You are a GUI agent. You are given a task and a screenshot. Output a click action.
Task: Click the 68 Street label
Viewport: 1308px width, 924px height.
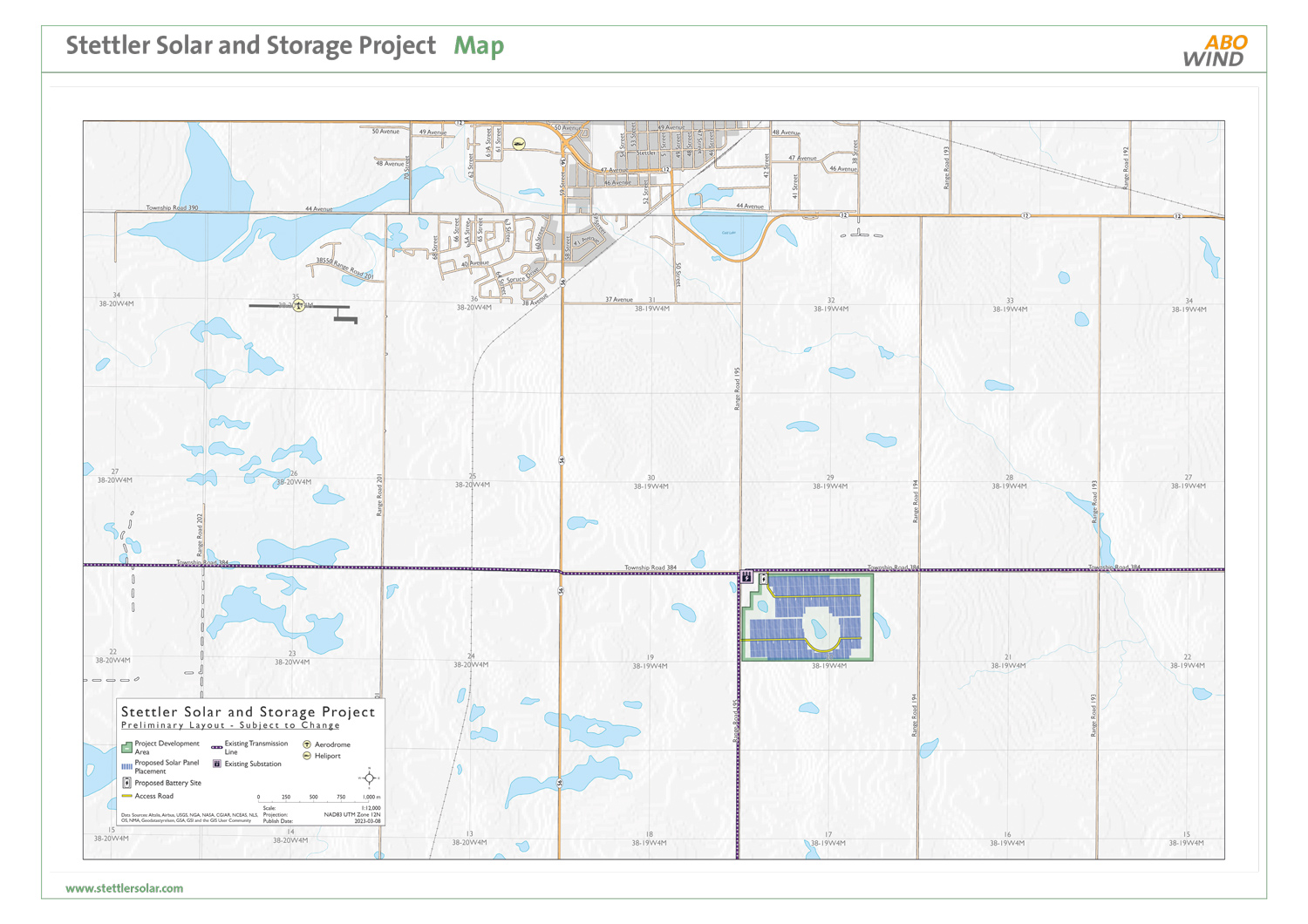coord(435,248)
